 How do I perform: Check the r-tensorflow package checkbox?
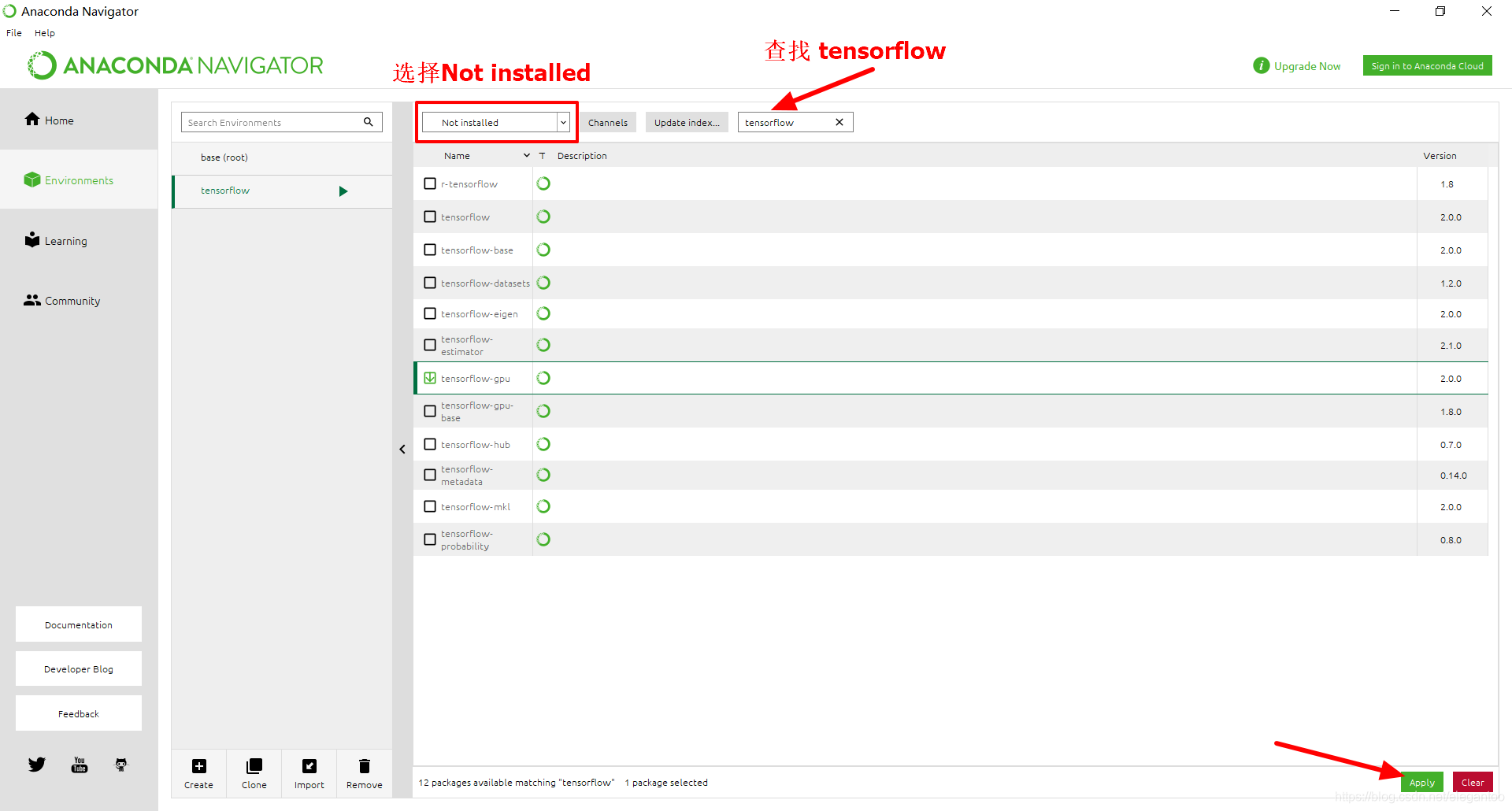(x=430, y=183)
